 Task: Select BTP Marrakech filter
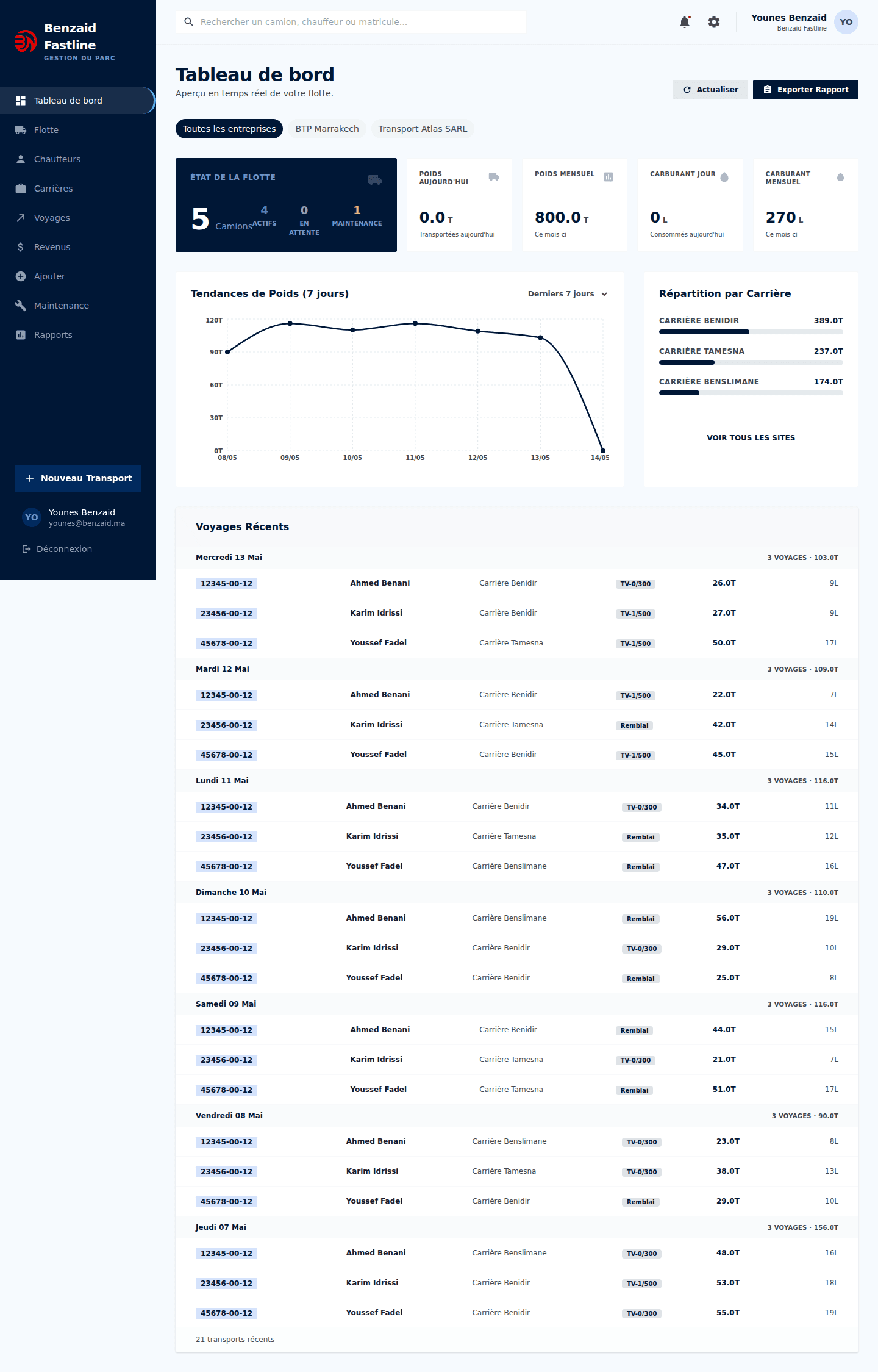pos(327,129)
